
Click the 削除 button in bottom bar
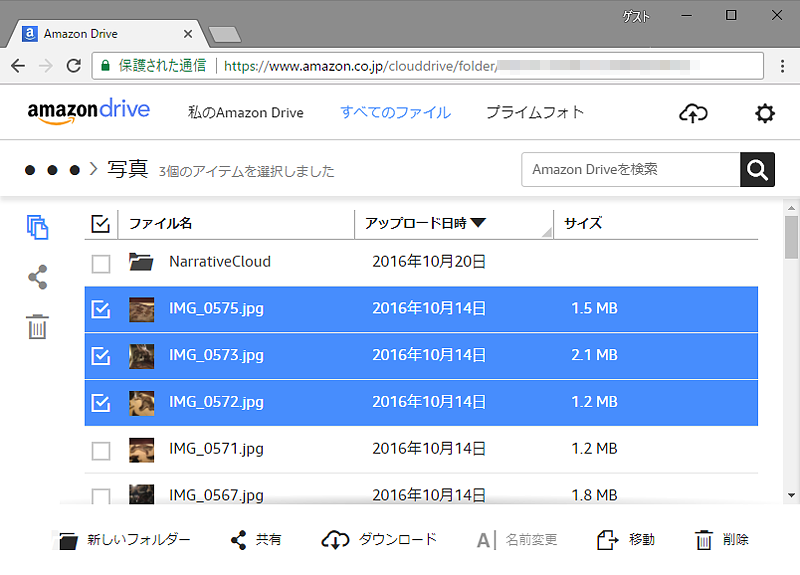pyautogui.click(x=721, y=540)
